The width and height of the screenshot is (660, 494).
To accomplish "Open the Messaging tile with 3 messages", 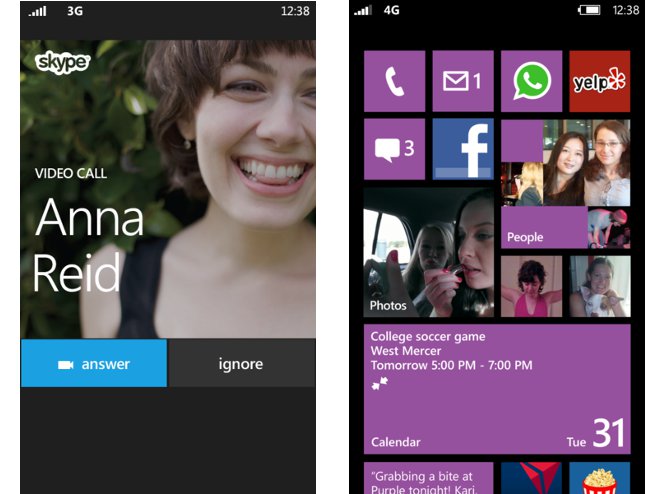I will click(x=394, y=149).
